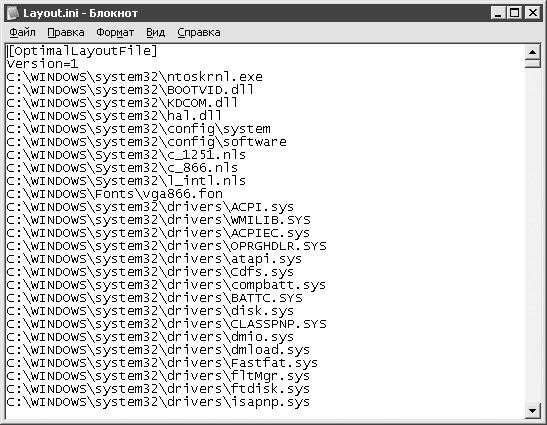
Task: Click the vertical scrollbar thumb
Action: pyautogui.click(x=533, y=63)
